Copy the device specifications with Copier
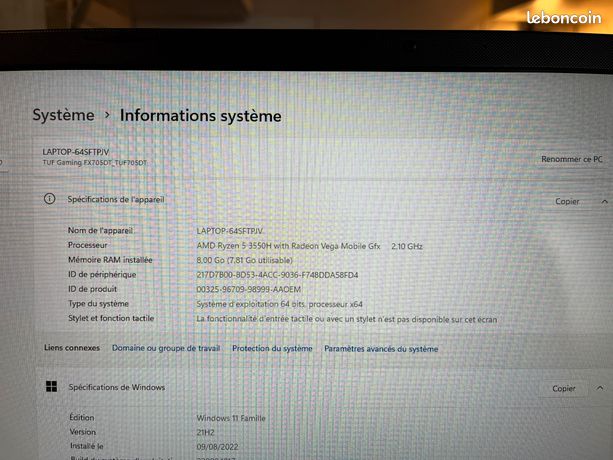 pyautogui.click(x=567, y=201)
